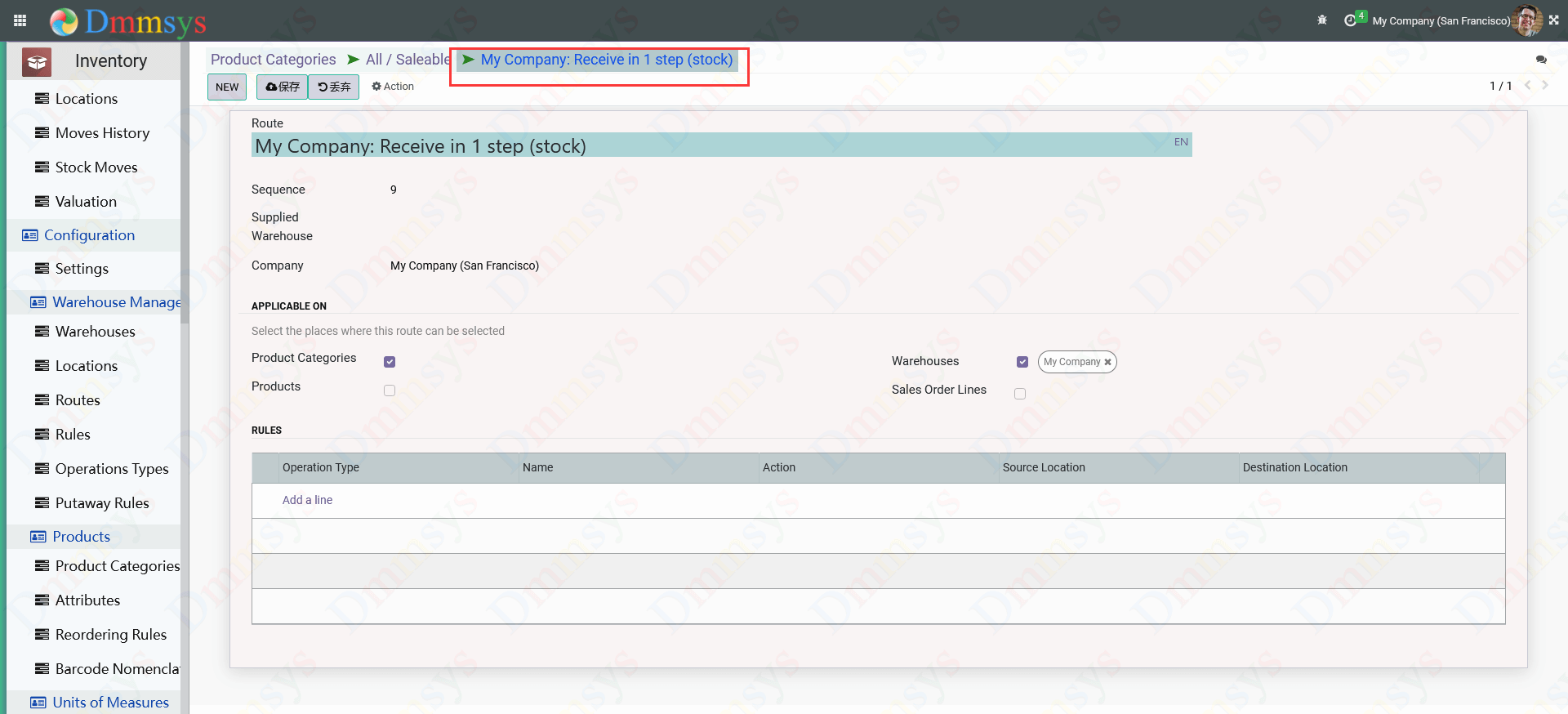Image resolution: width=1568 pixels, height=714 pixels.
Task: Open the Reordering Rules menu item
Action: click(x=111, y=634)
